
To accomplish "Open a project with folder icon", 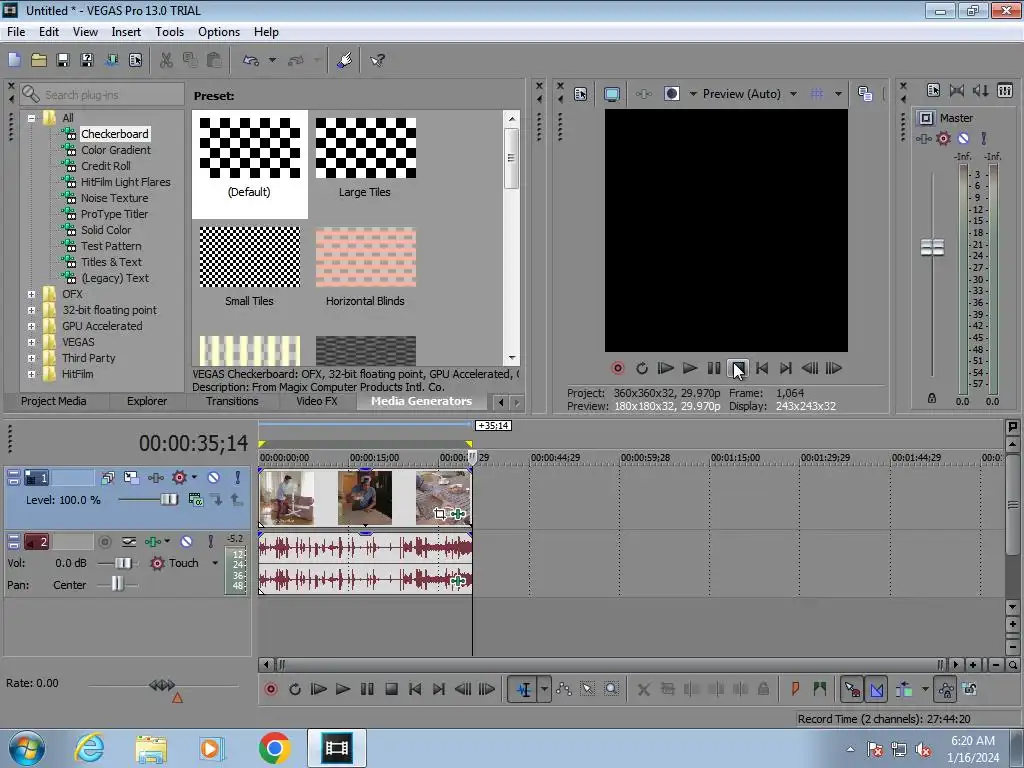I will 39,61.
